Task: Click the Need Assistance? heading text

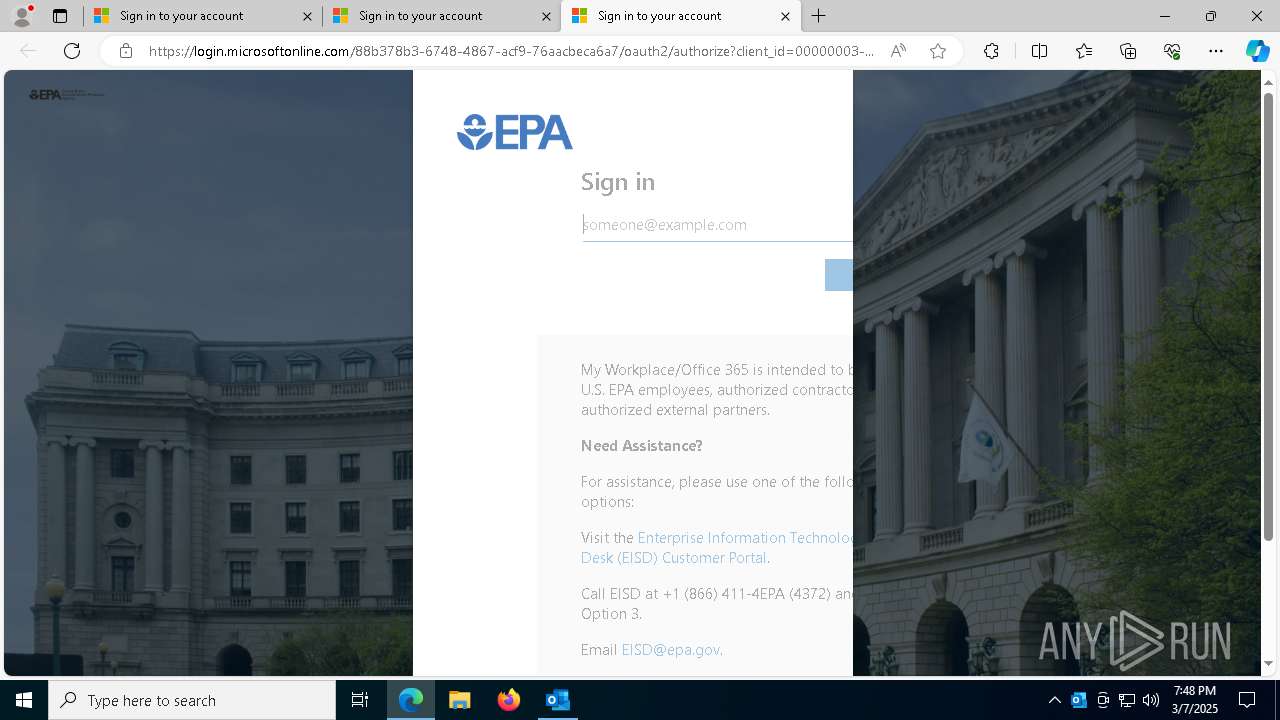Action: [x=641, y=445]
